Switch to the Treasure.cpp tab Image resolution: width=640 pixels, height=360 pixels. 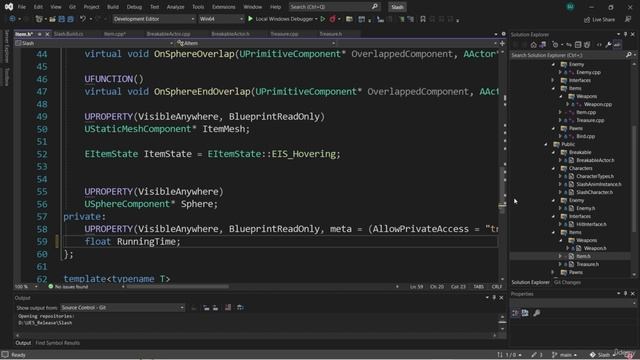pyautogui.click(x=284, y=34)
